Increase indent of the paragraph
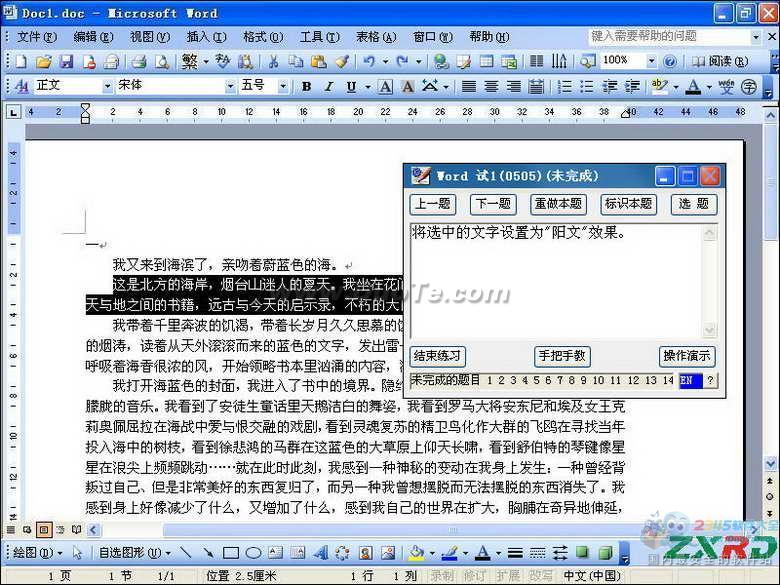Image resolution: width=780 pixels, height=585 pixels. coord(632,87)
